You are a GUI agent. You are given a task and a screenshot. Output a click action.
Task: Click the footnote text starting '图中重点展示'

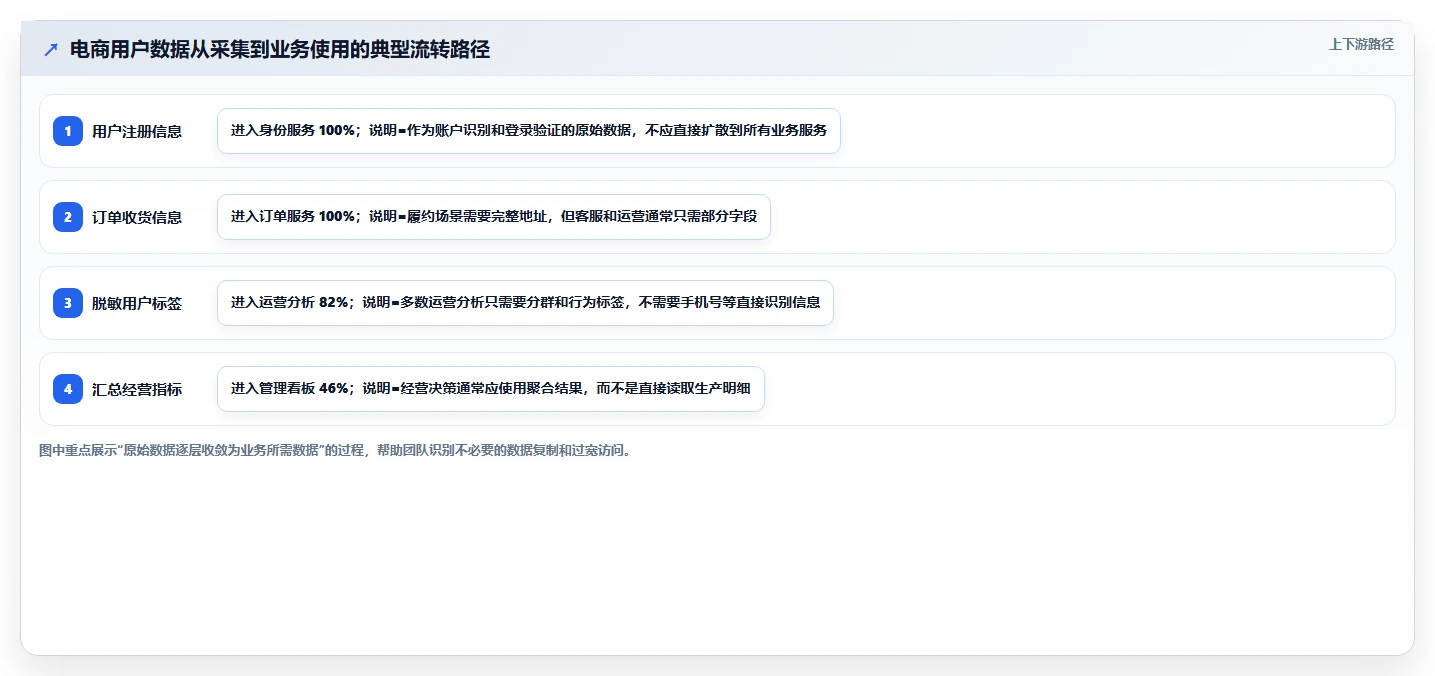pyautogui.click(x=335, y=451)
